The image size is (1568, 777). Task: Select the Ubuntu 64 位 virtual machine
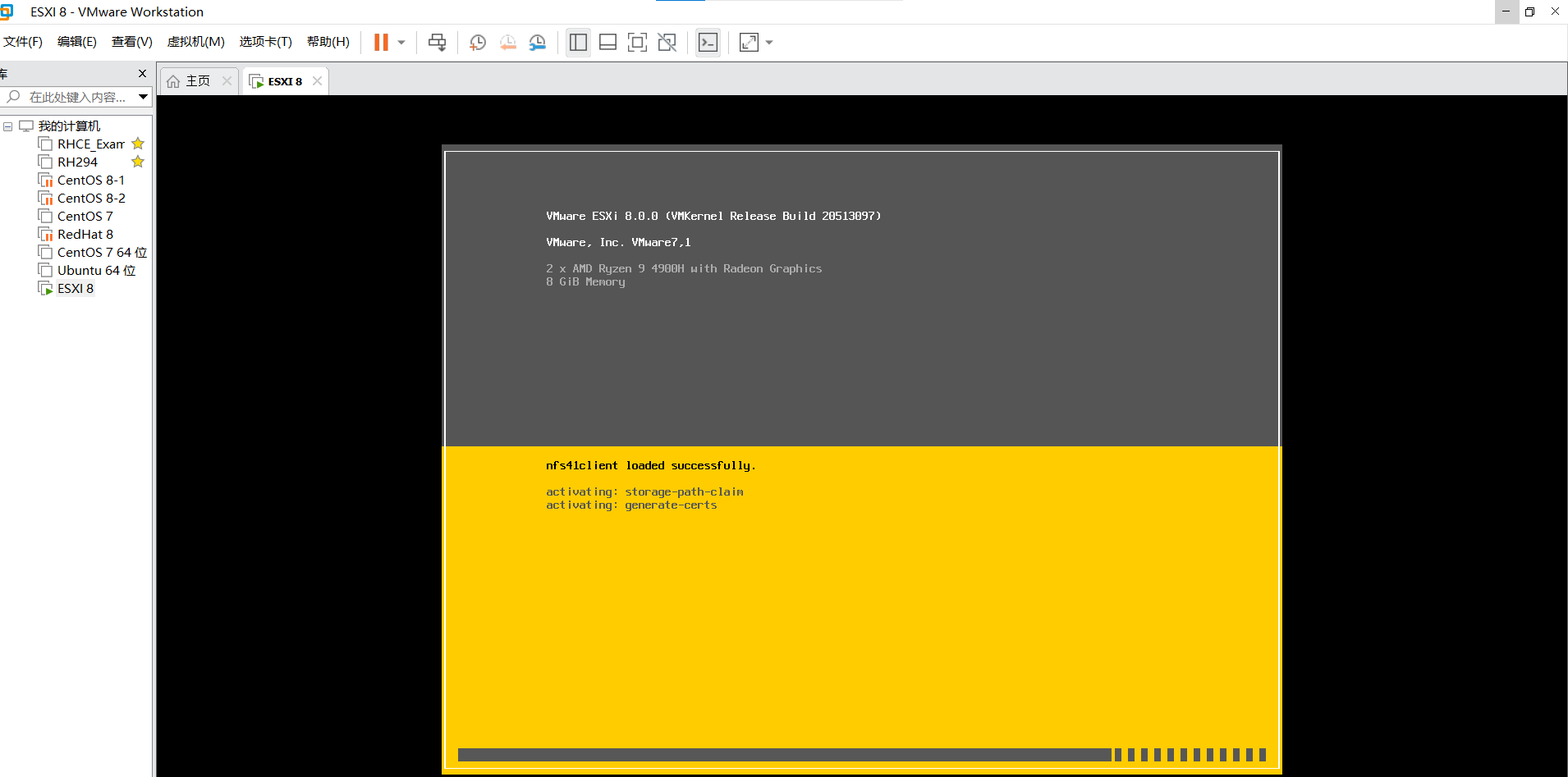95,271
